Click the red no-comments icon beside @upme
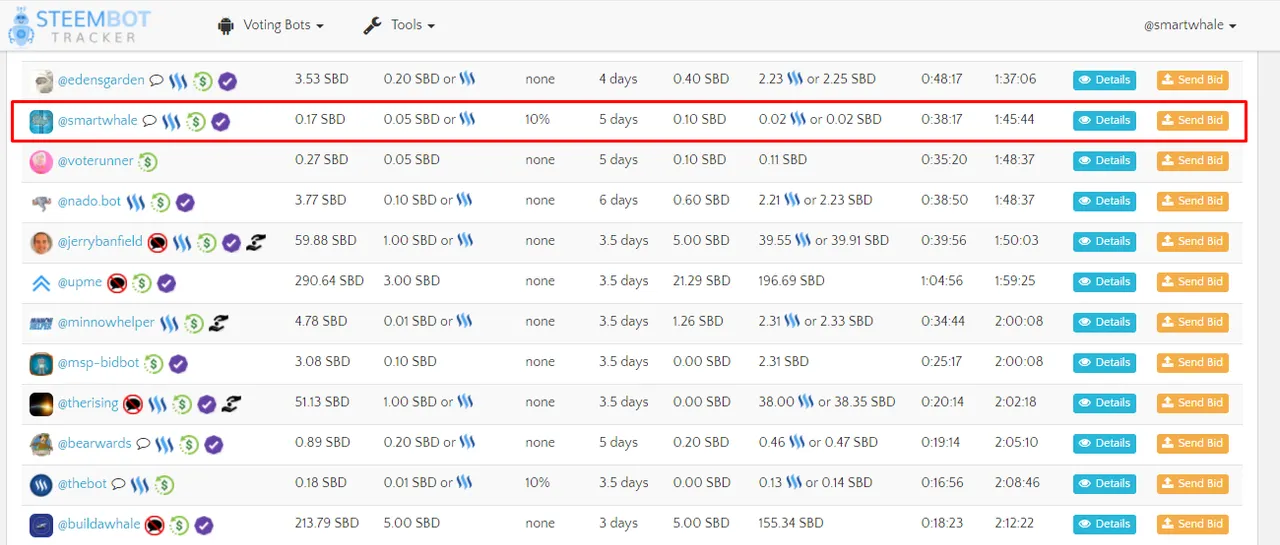Image resolution: width=1280 pixels, height=545 pixels. click(x=117, y=283)
